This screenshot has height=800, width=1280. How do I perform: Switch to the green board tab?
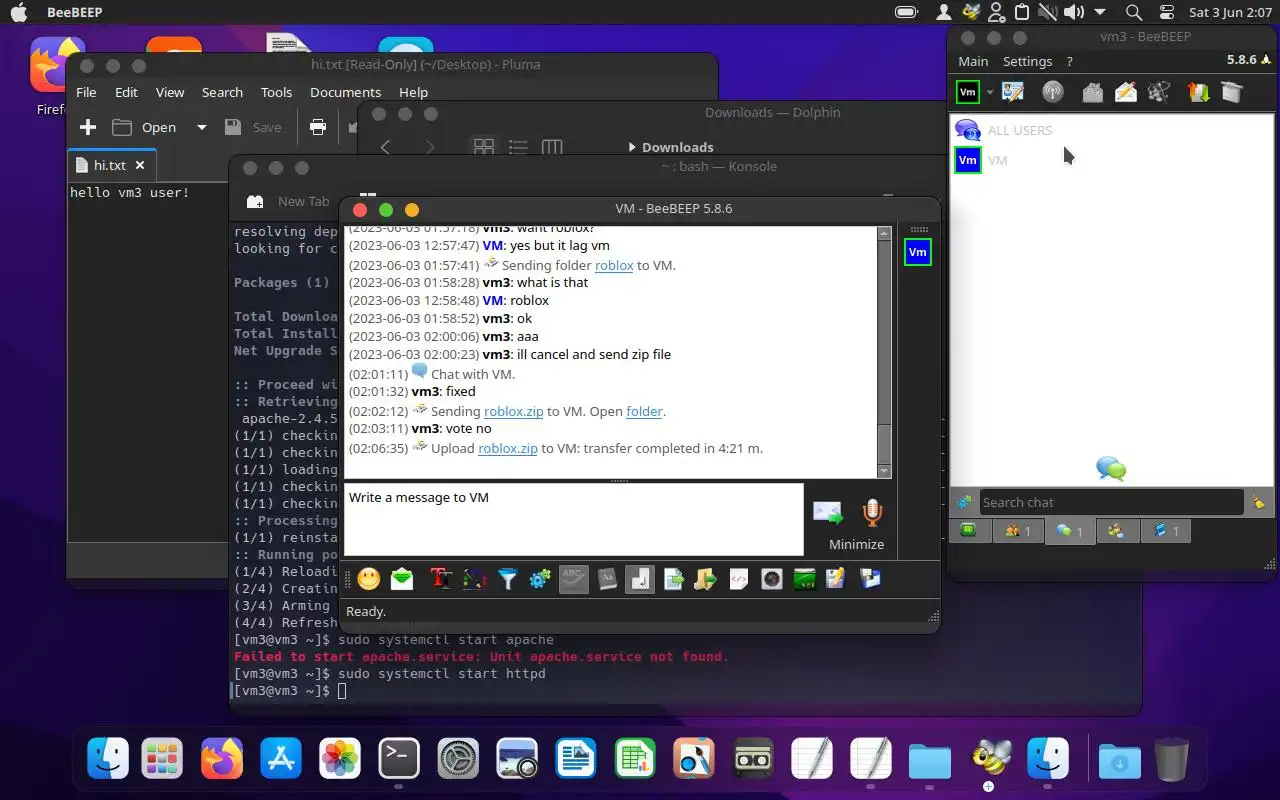point(969,531)
